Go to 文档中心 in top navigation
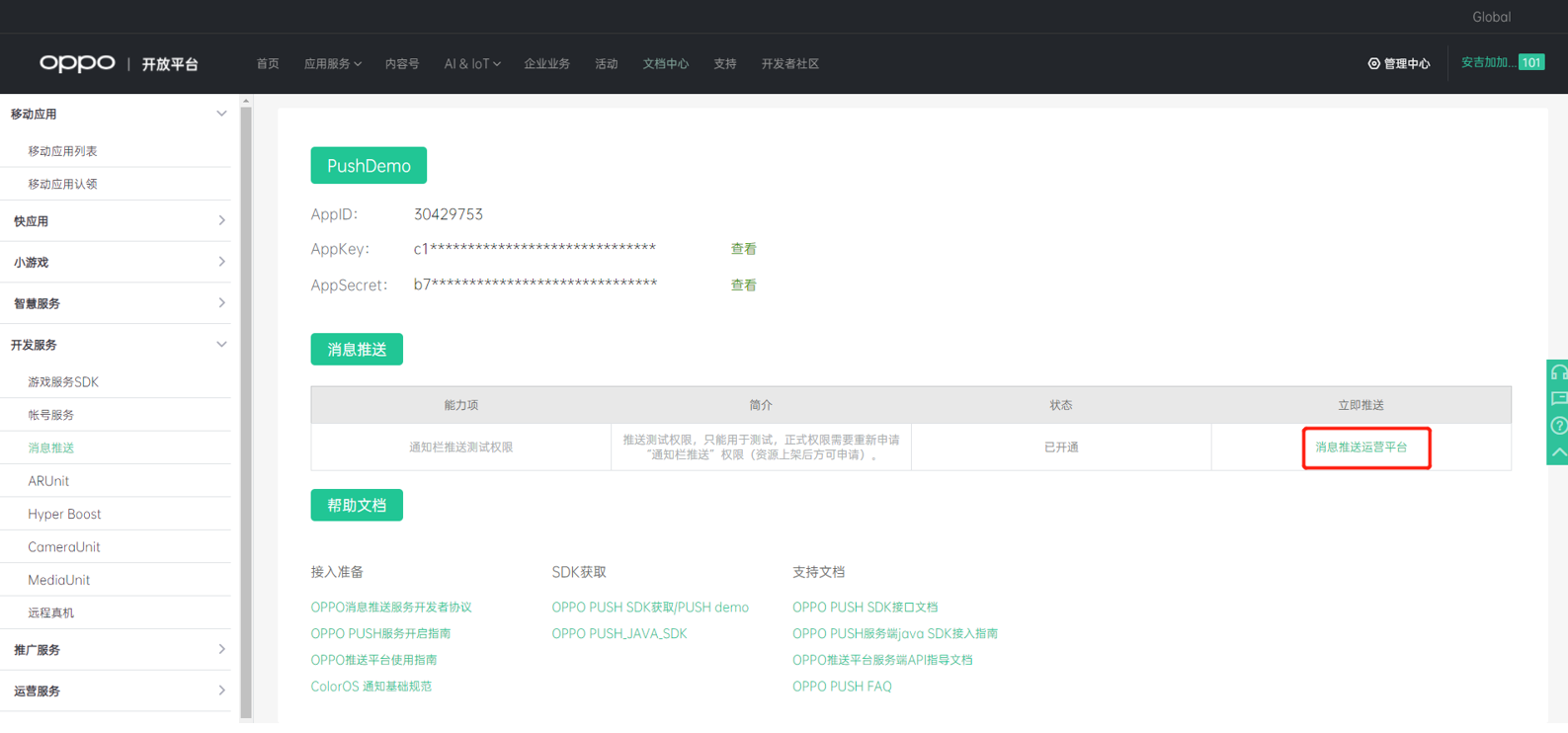The height and width of the screenshot is (733, 1568). click(665, 63)
